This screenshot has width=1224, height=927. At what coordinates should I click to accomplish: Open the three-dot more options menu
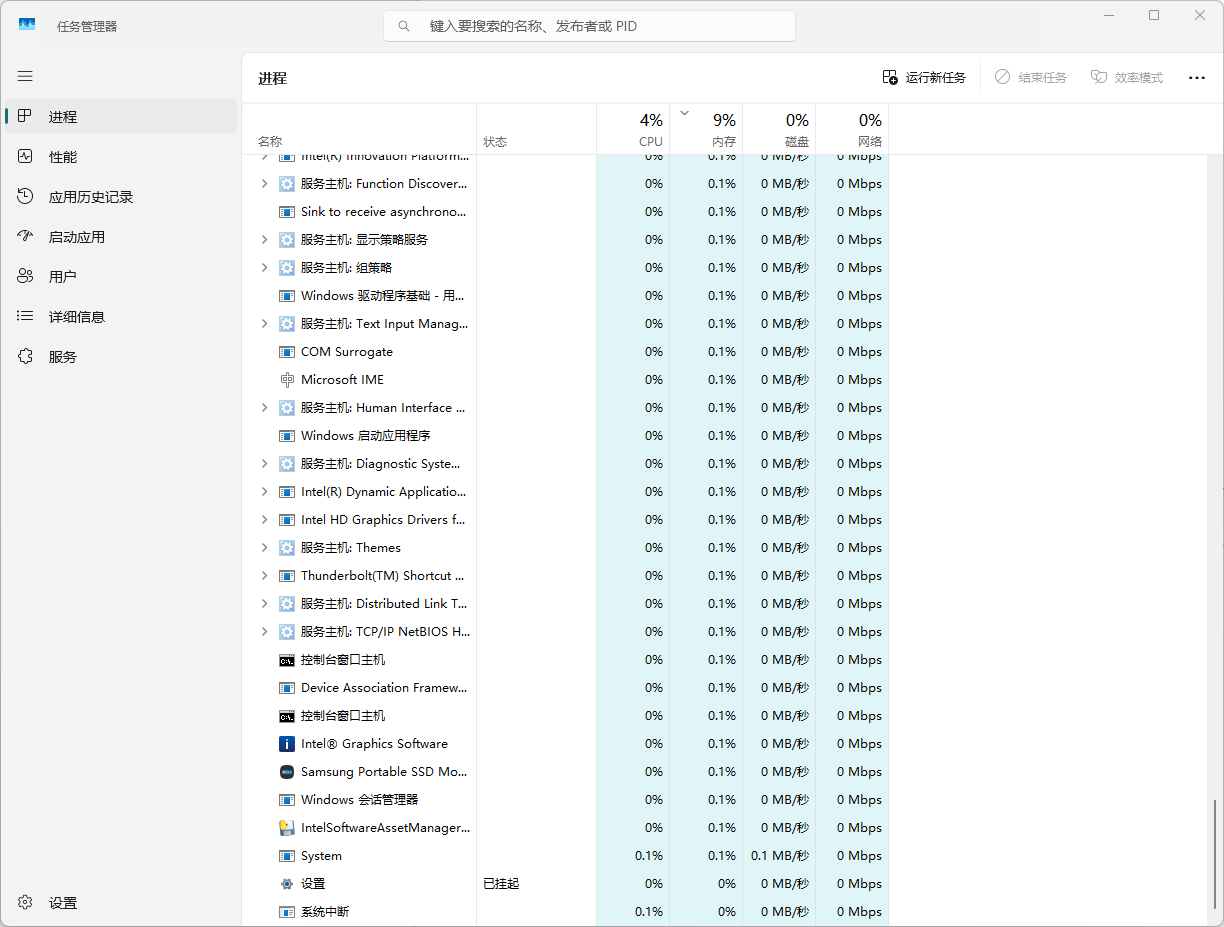coord(1197,78)
